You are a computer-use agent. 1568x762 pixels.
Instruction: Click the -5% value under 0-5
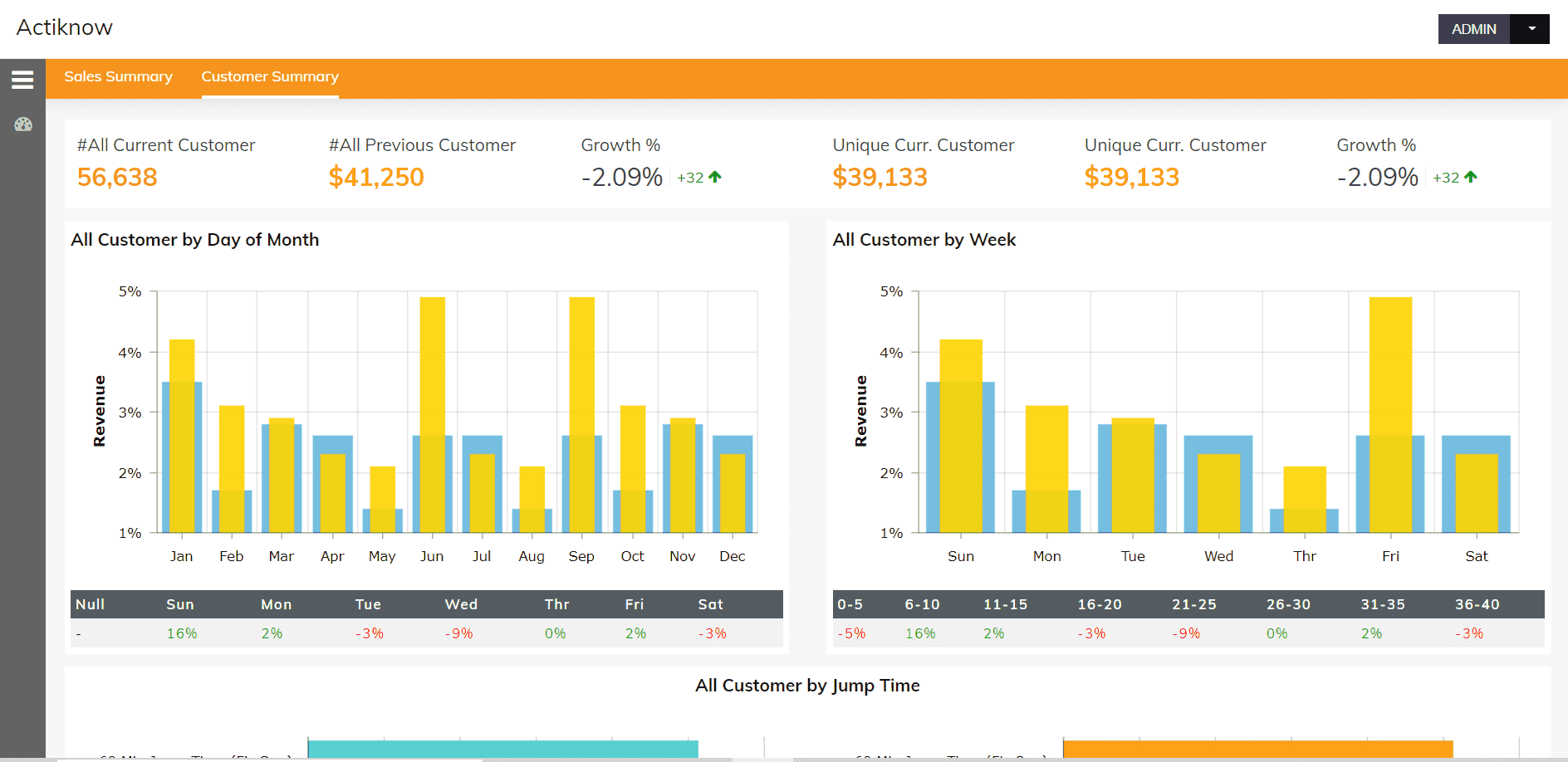[x=851, y=633]
